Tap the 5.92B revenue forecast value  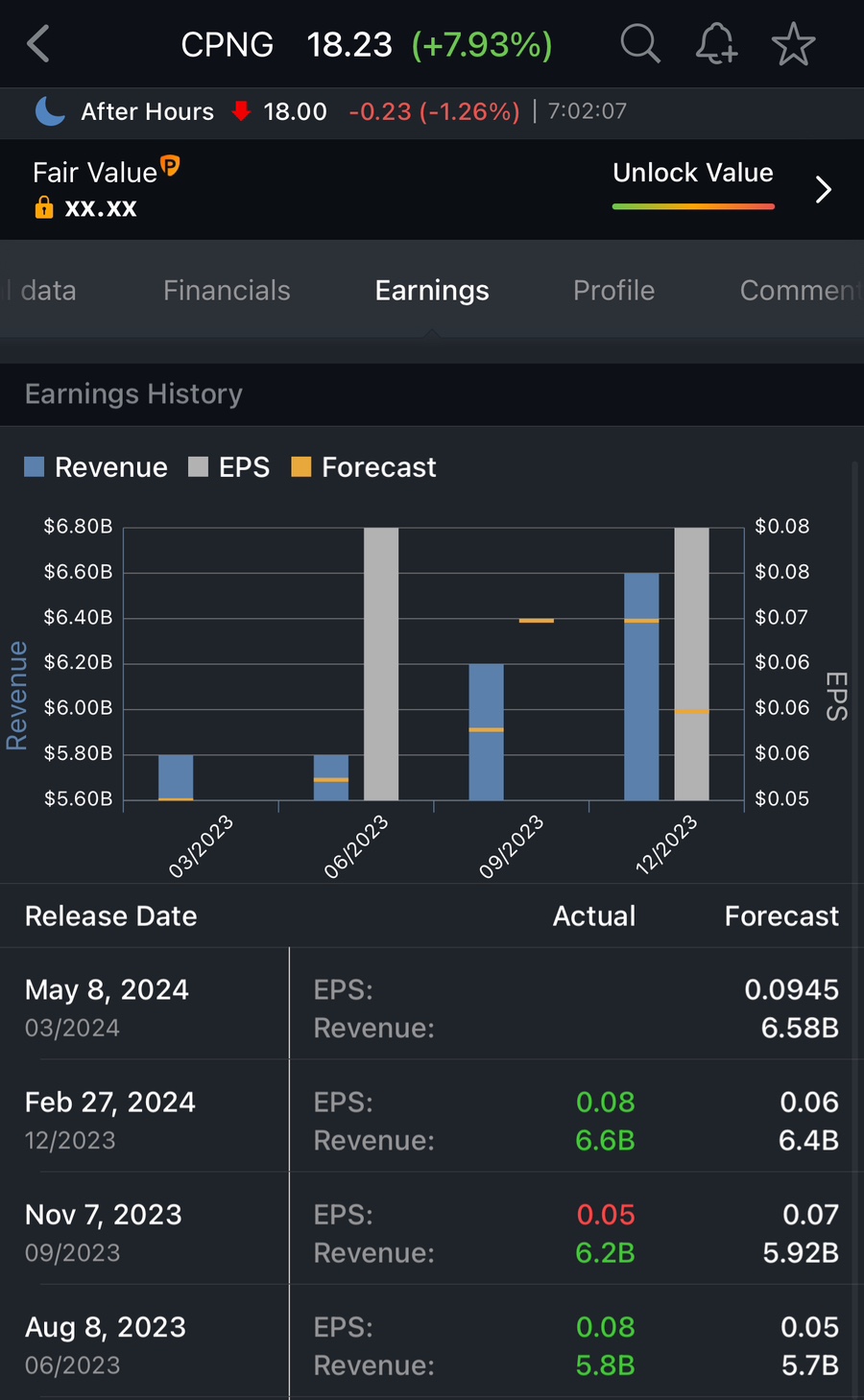[x=801, y=1252]
